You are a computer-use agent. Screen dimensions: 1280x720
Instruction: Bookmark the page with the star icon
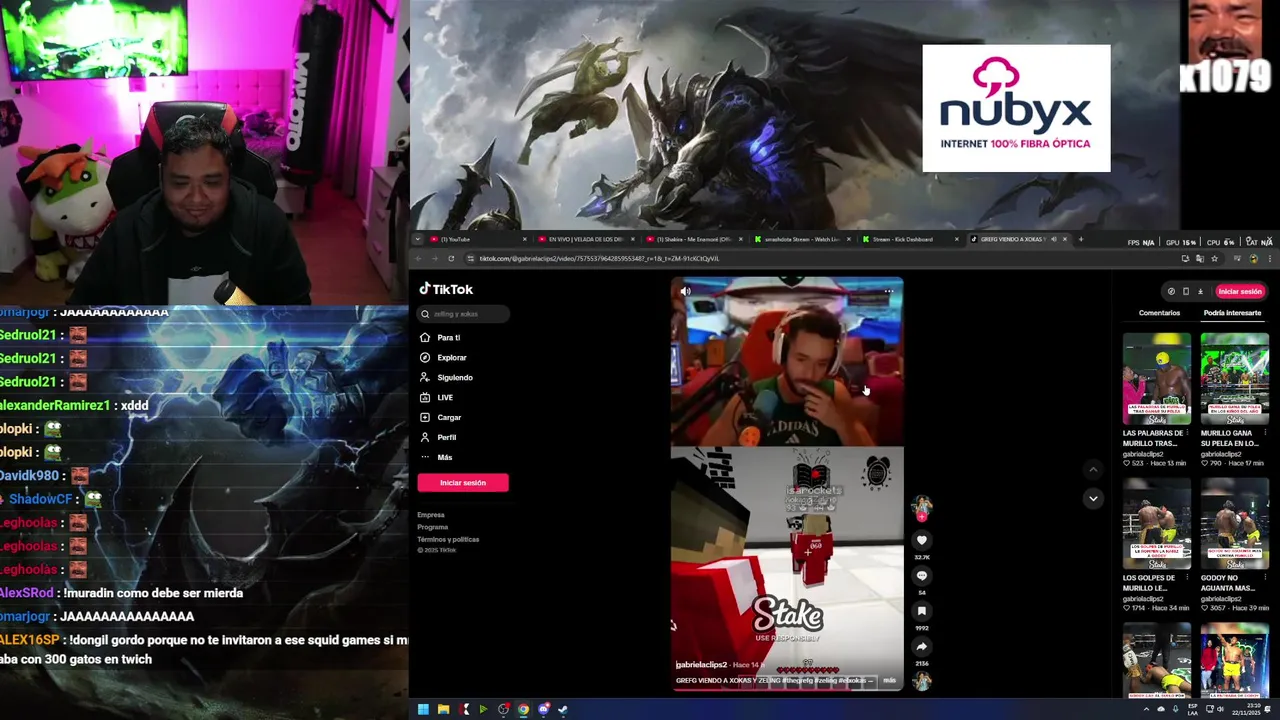coord(1214,259)
